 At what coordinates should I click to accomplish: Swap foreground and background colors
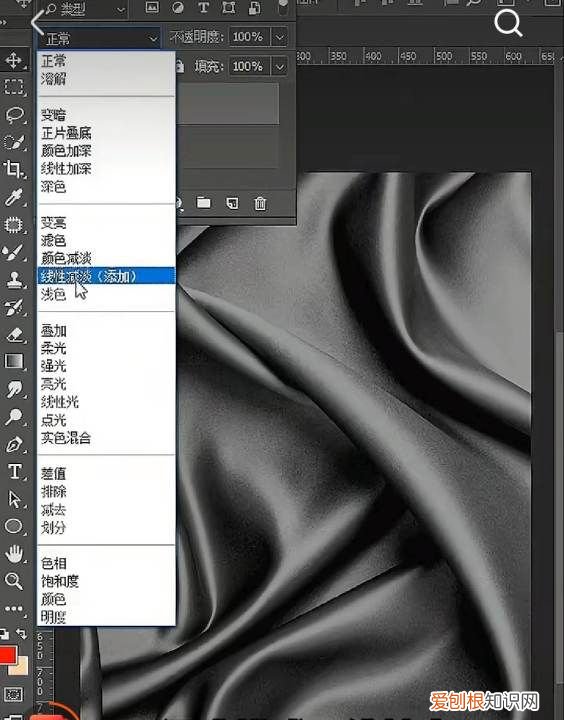21,634
